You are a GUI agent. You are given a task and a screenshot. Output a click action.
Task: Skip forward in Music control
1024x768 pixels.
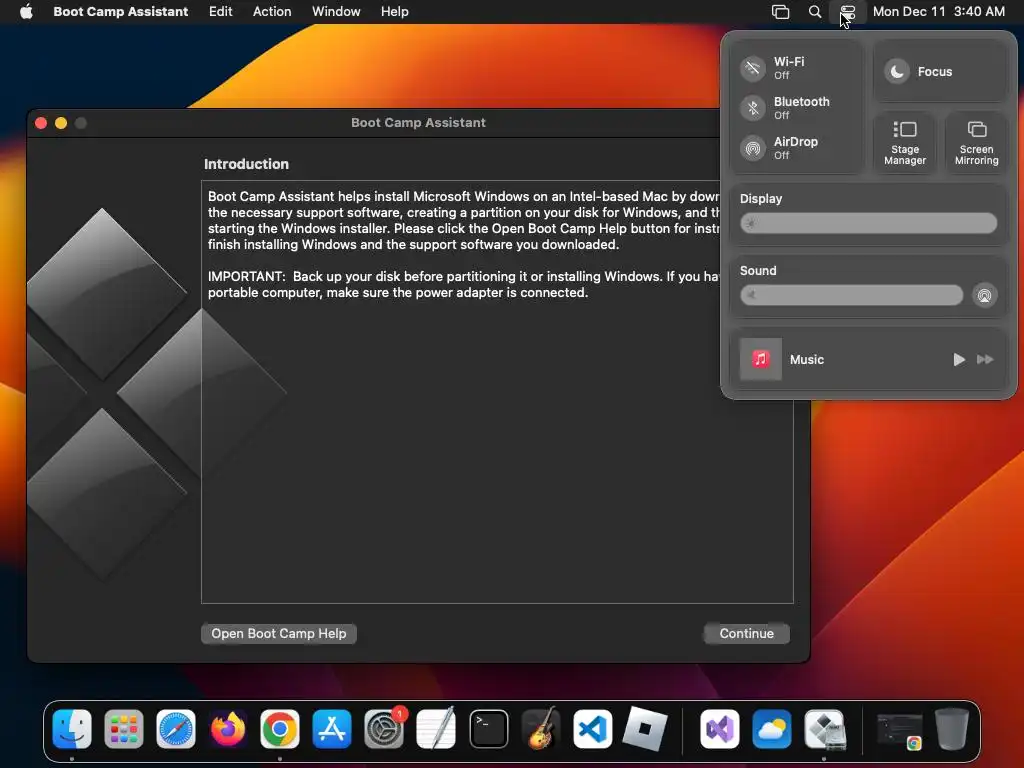click(985, 359)
